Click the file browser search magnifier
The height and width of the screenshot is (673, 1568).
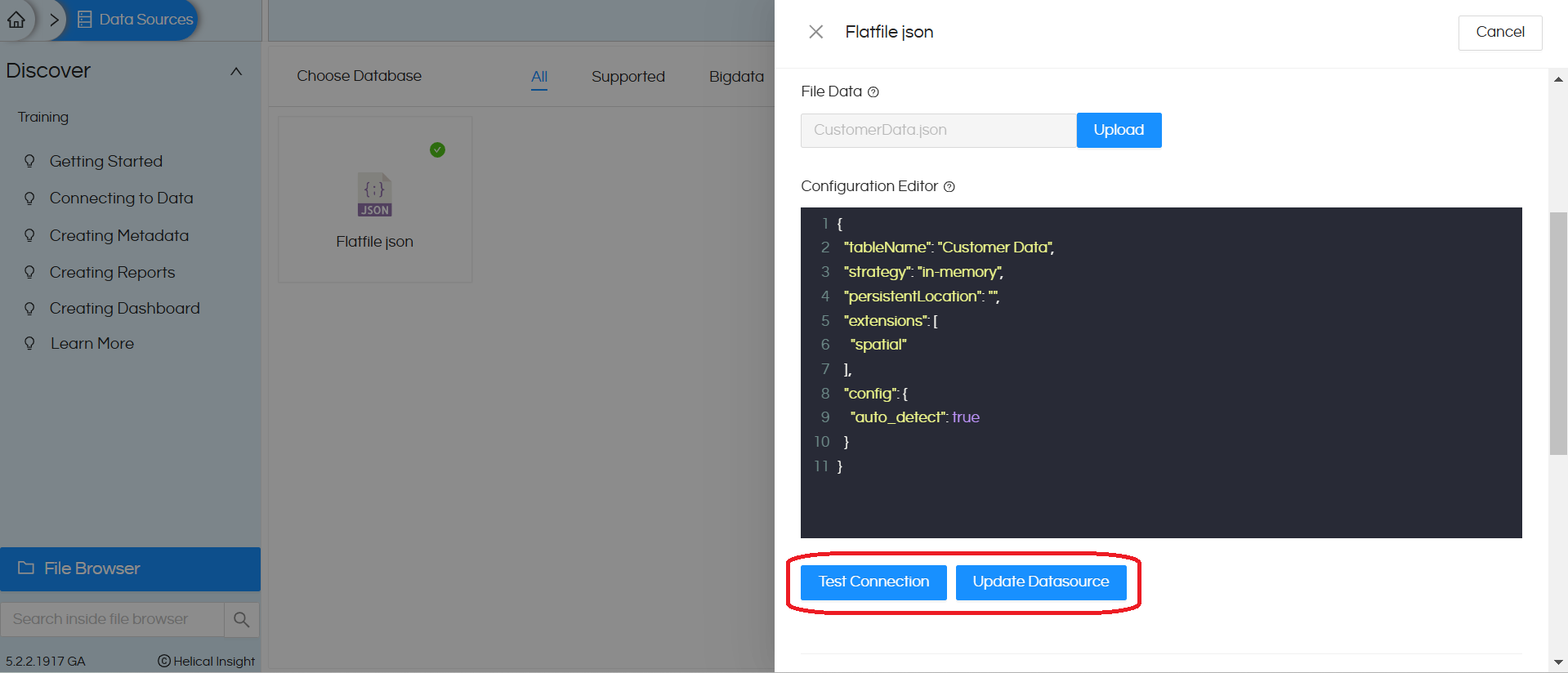point(242,619)
